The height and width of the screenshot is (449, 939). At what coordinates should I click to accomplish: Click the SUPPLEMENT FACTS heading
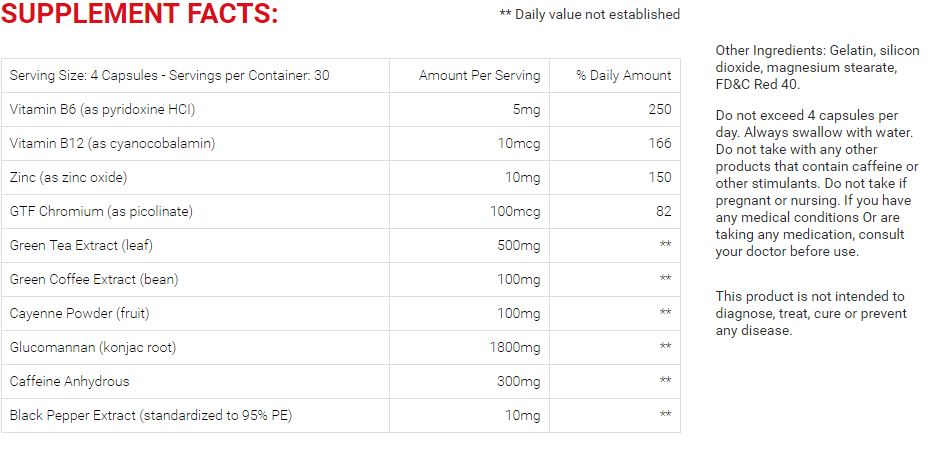tap(140, 14)
